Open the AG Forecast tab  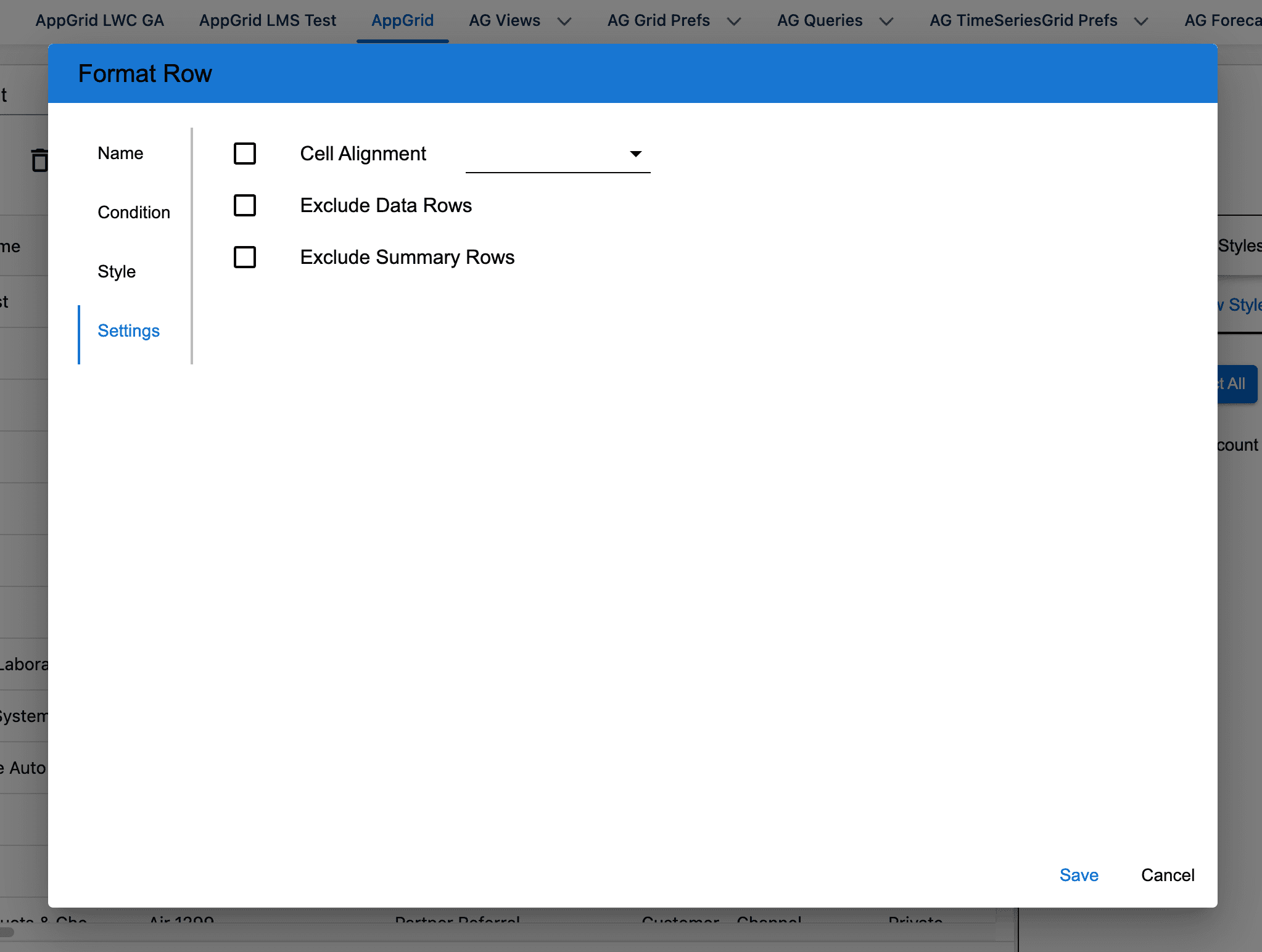coord(1222,20)
